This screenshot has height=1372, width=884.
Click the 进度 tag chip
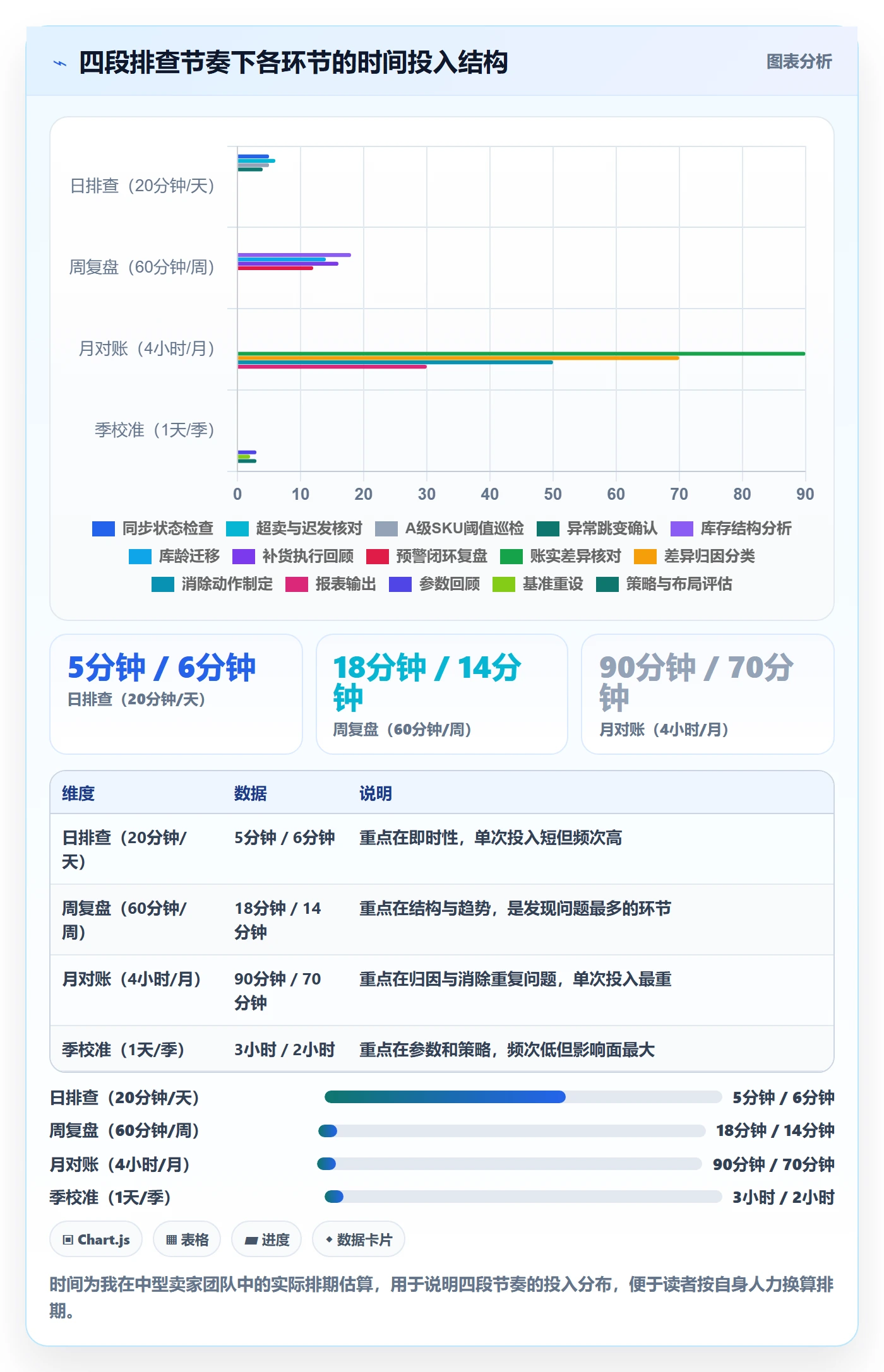click(266, 1239)
